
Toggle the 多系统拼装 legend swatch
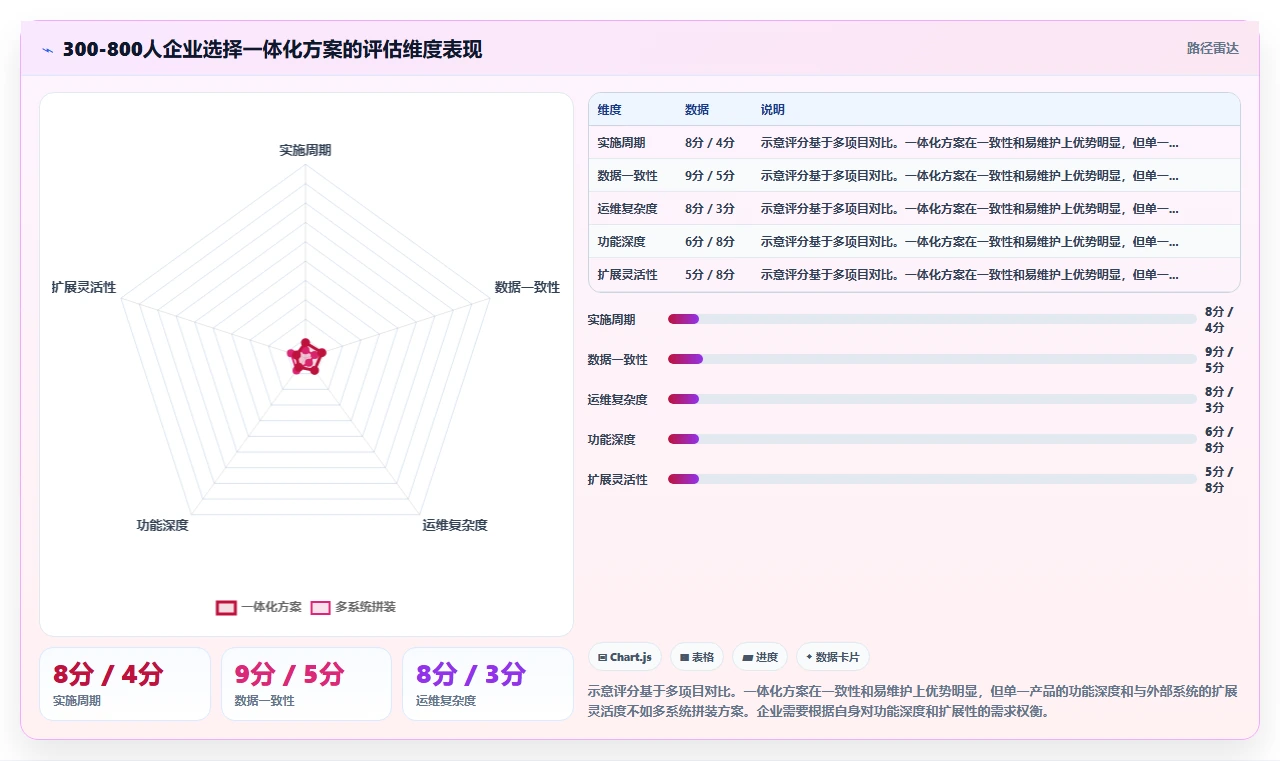pos(320,607)
